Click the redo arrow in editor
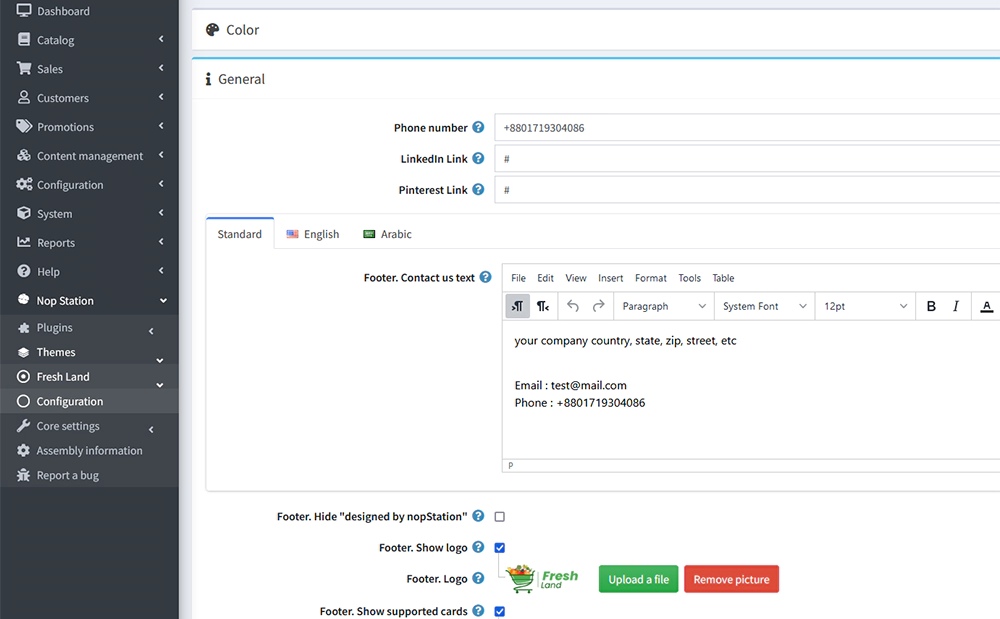 599,306
